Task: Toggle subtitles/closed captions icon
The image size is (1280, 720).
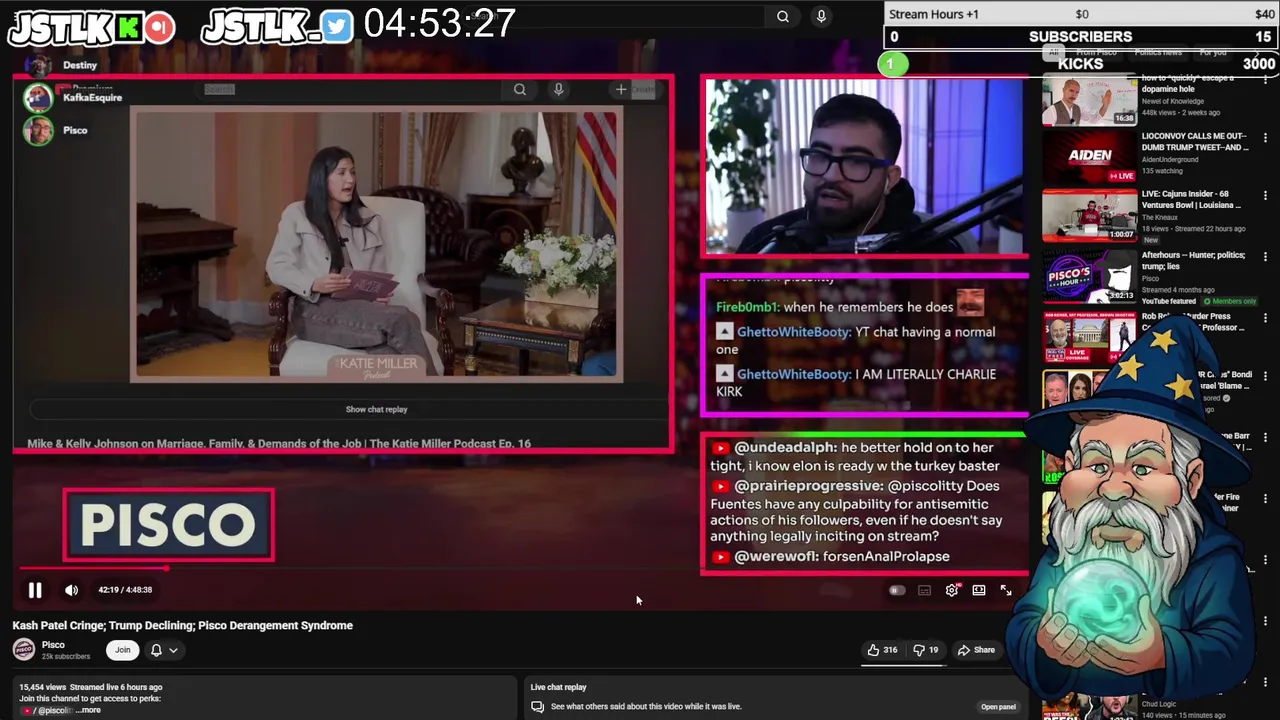Action: click(925, 590)
